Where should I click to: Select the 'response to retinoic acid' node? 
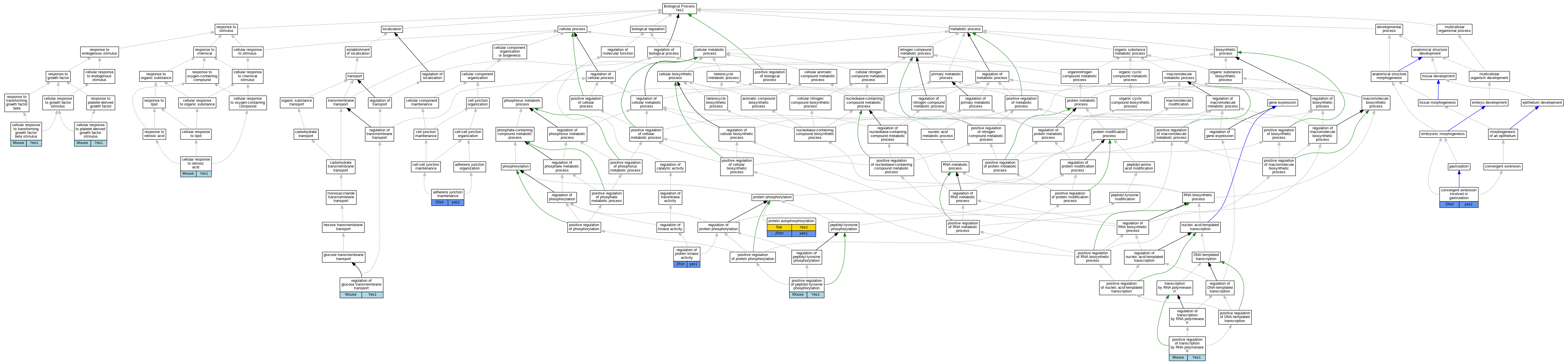[154, 134]
